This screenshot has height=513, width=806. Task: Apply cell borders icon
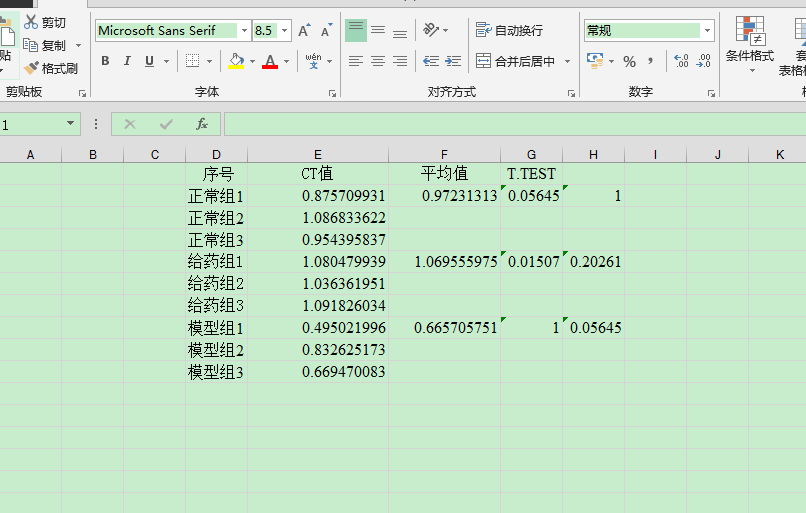192,61
